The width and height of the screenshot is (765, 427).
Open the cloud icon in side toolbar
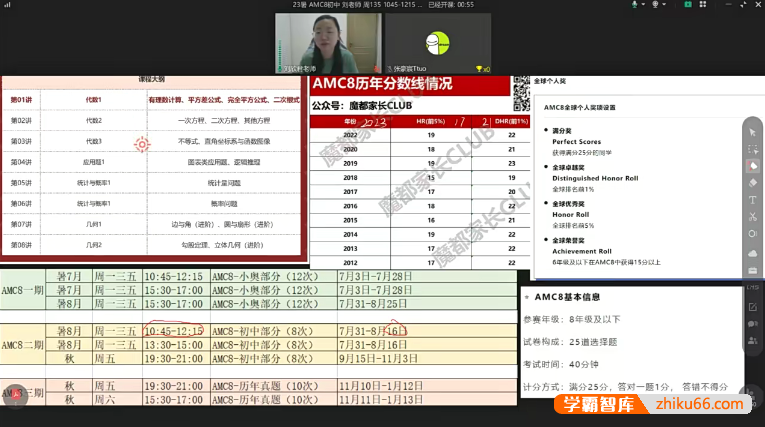752,253
